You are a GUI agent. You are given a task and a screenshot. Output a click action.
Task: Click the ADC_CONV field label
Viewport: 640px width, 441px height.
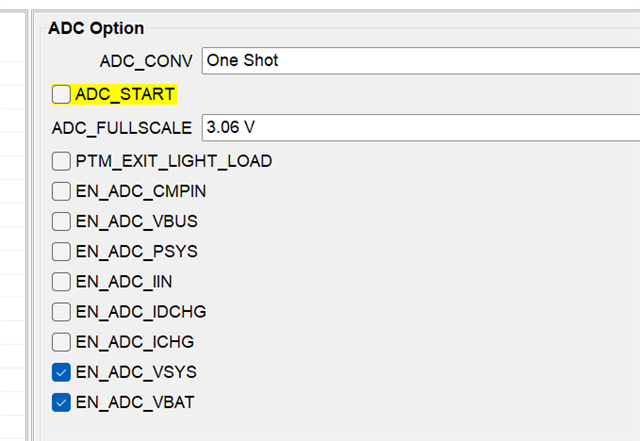coord(146,61)
